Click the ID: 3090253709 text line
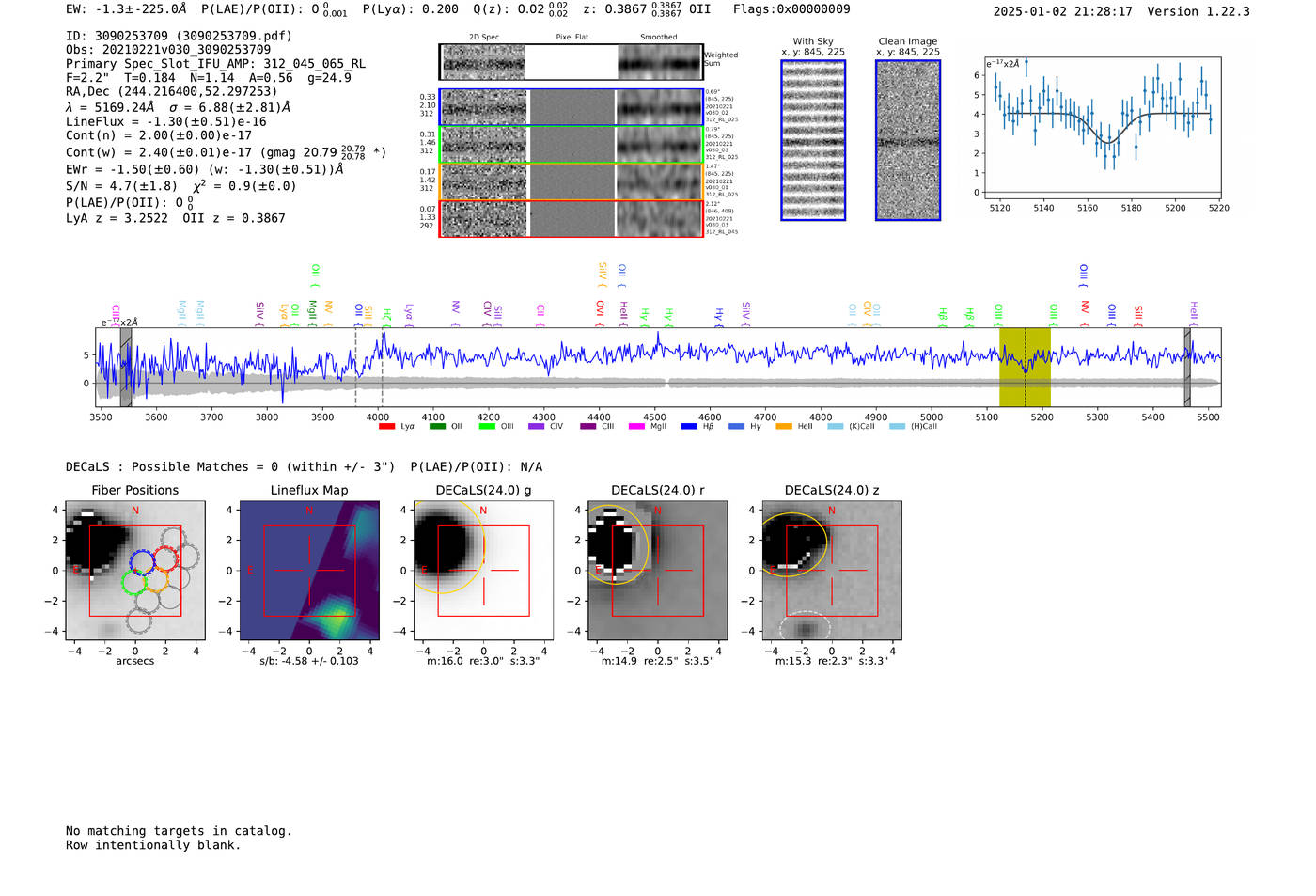Screen dimensions: 1316x896 point(179,36)
